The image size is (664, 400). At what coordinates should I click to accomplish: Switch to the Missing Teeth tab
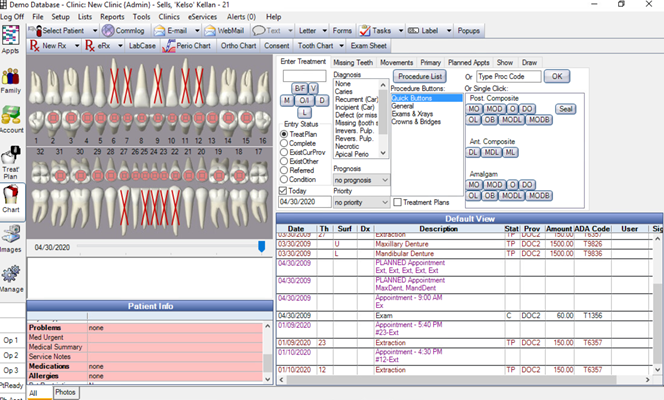coord(353,63)
